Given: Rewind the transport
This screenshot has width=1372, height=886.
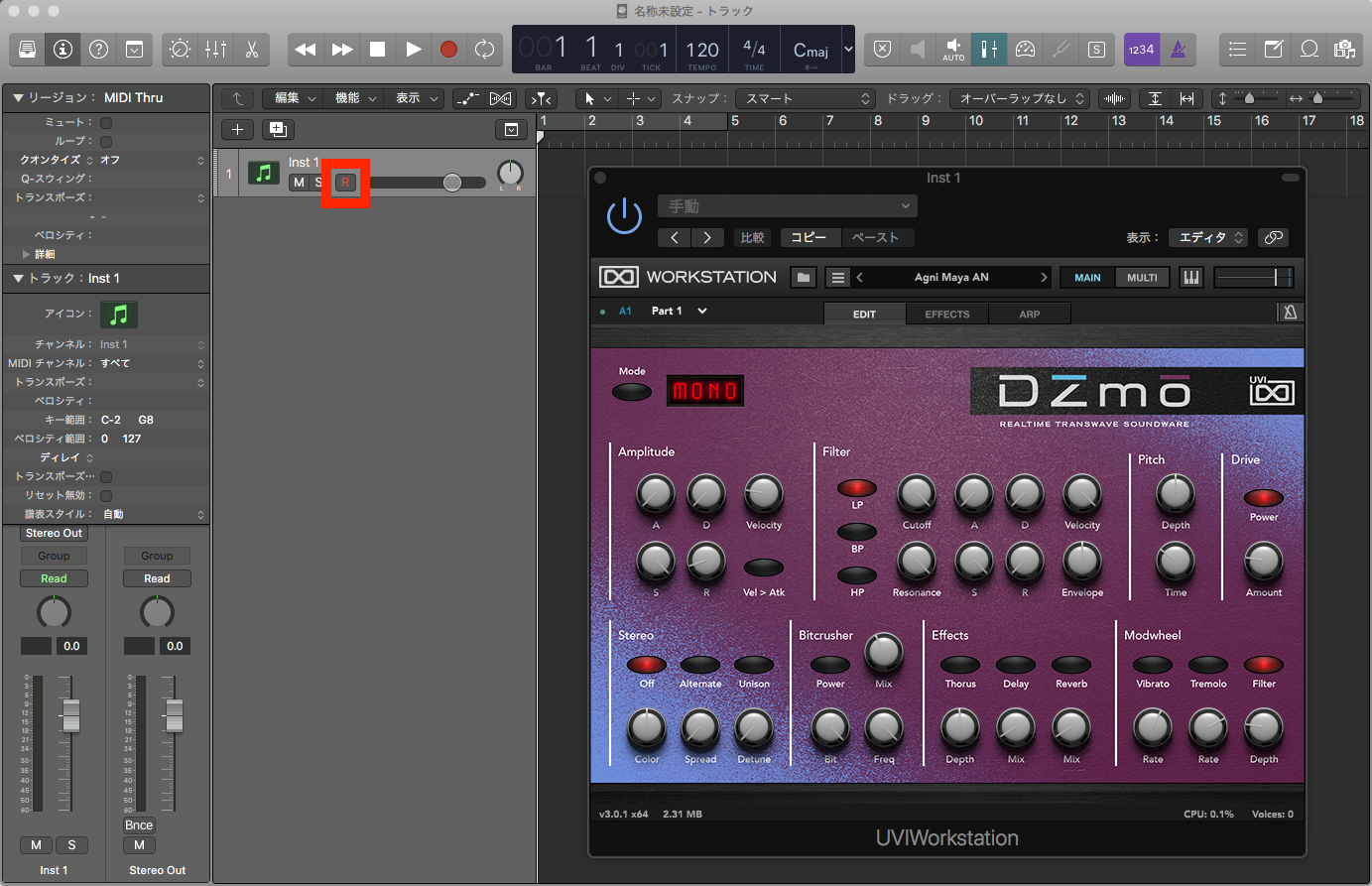Looking at the screenshot, I should click(x=306, y=49).
